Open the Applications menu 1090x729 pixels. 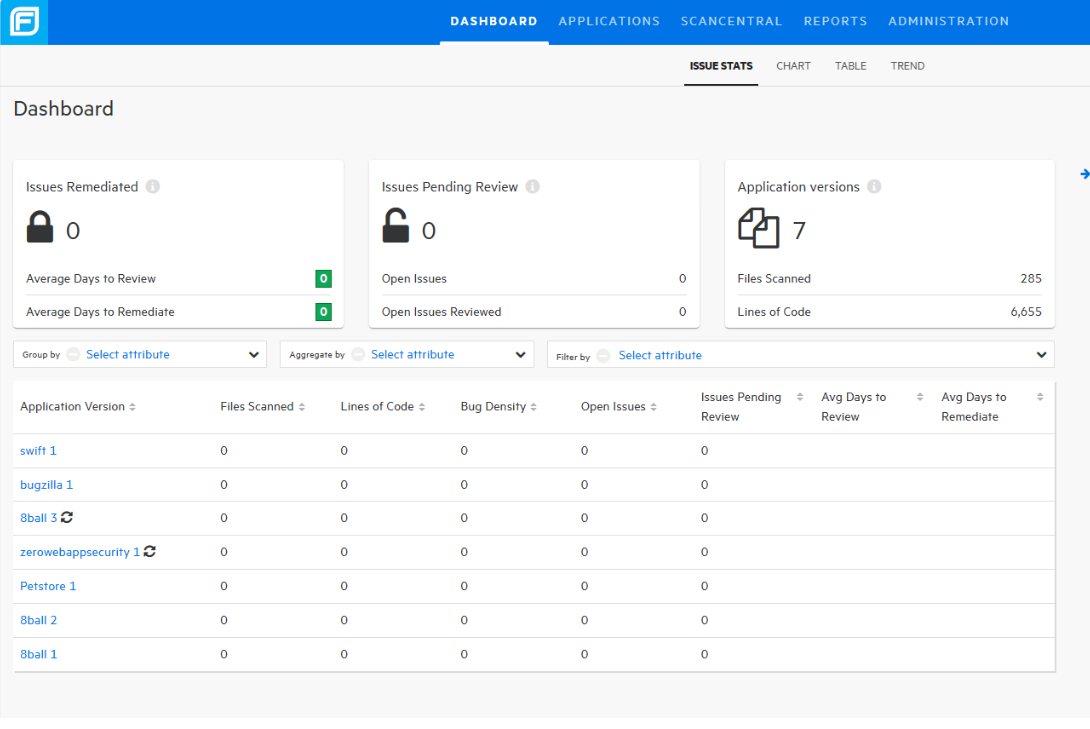pyautogui.click(x=609, y=21)
